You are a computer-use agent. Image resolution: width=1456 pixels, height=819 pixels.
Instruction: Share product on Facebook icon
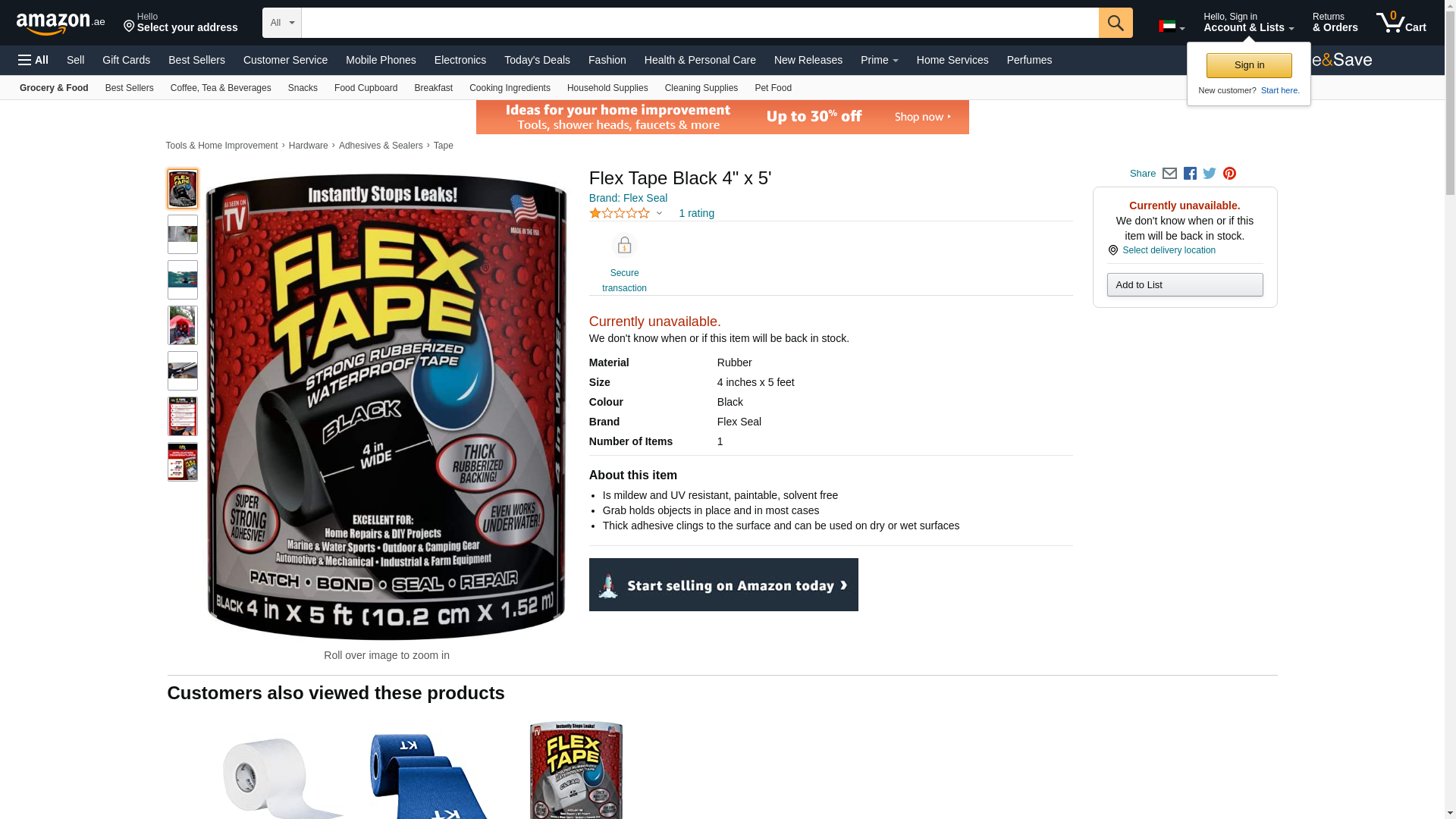(x=1190, y=174)
